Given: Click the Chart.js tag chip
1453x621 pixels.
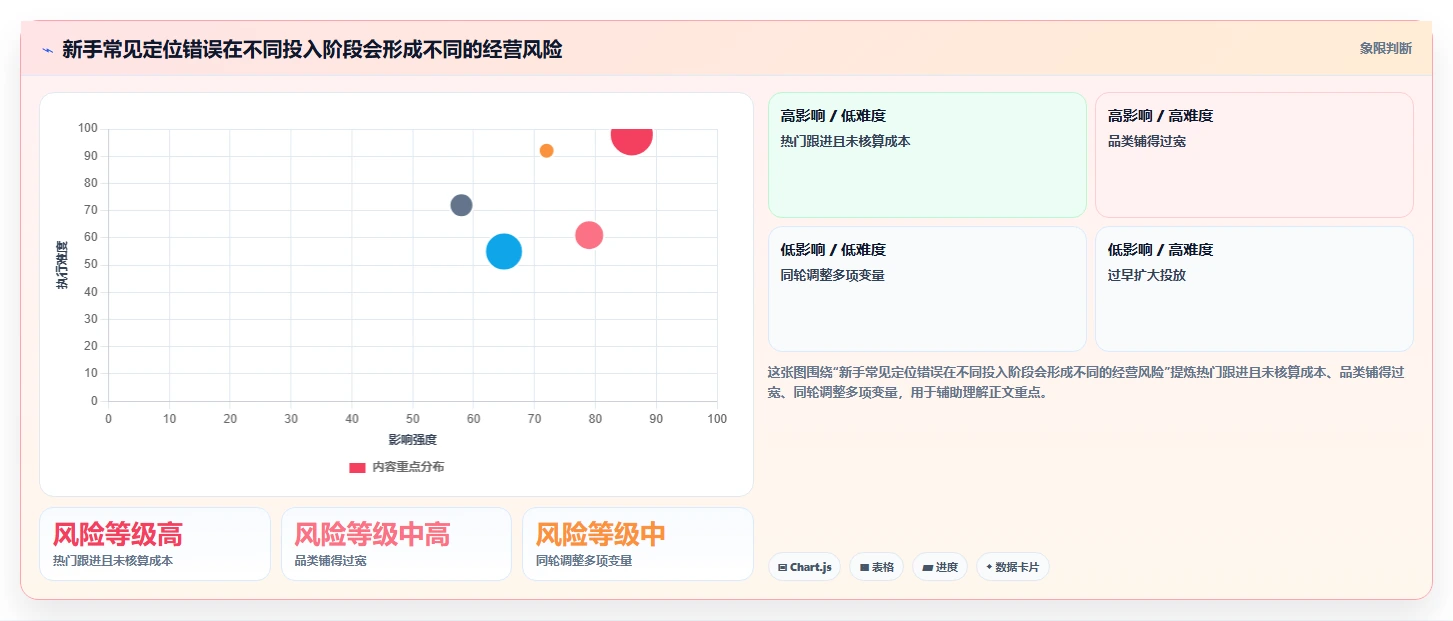Looking at the screenshot, I should click(x=804, y=567).
